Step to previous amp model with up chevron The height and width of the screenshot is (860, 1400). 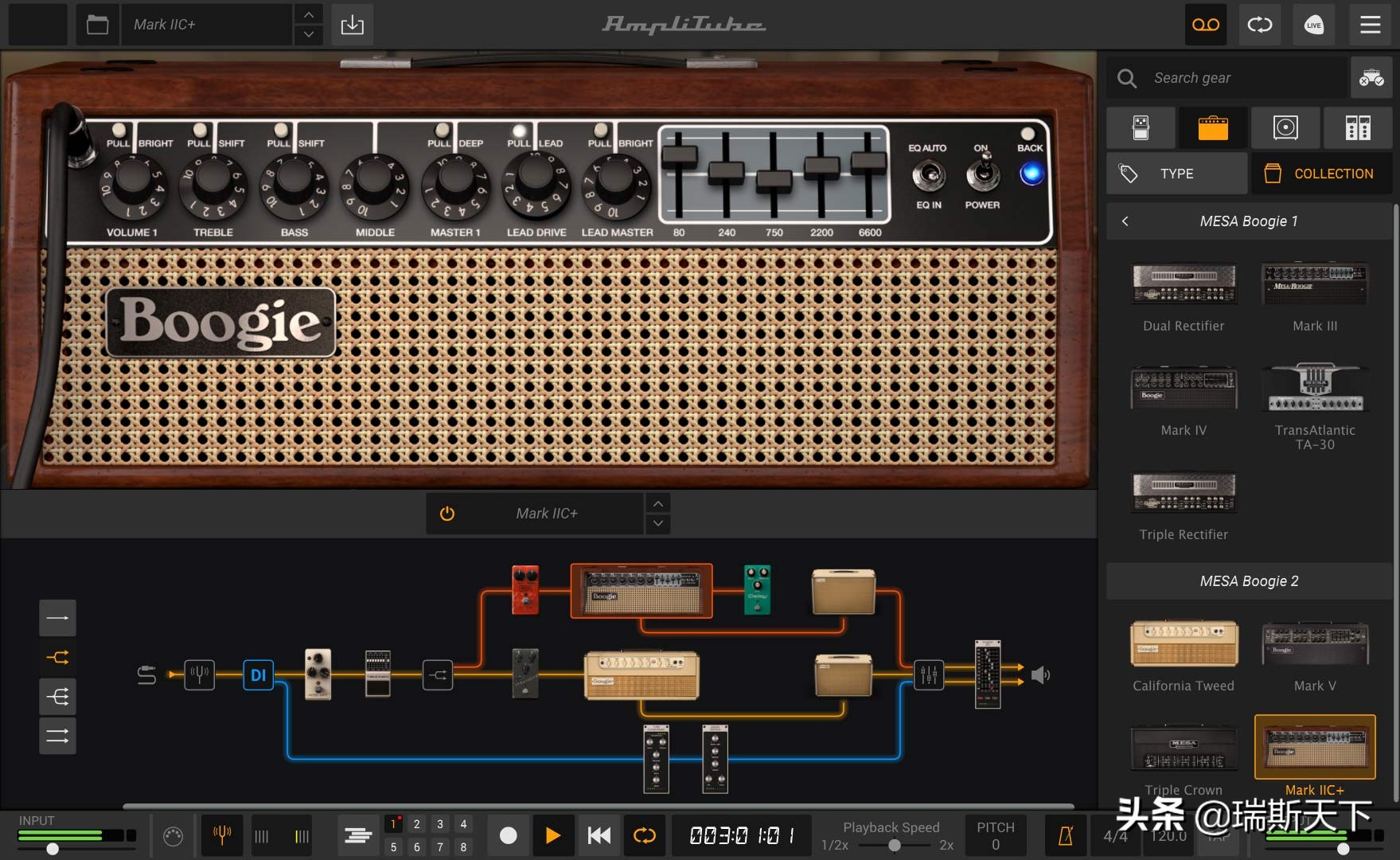click(657, 504)
